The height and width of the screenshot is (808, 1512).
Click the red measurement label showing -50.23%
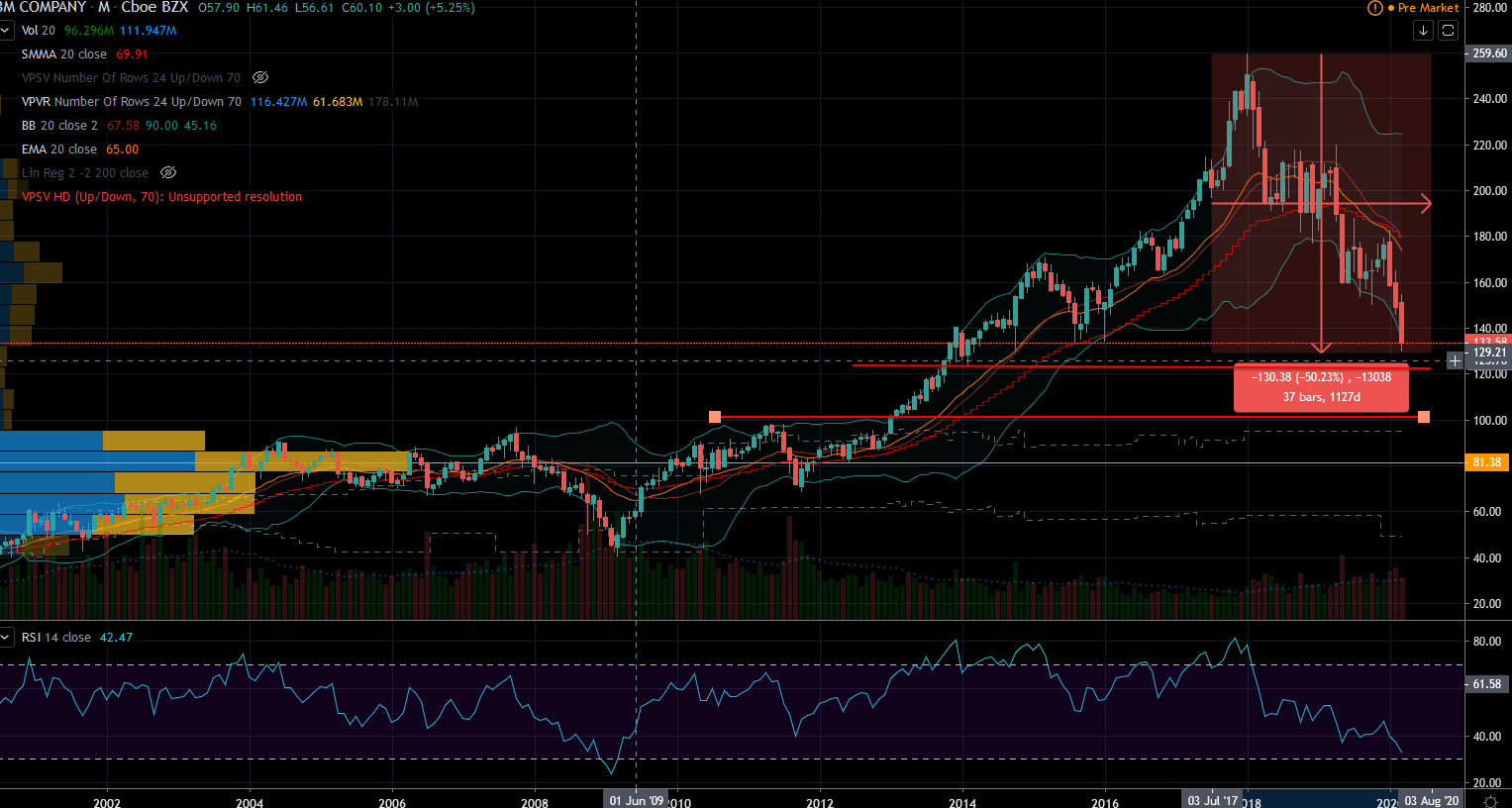(x=1321, y=387)
